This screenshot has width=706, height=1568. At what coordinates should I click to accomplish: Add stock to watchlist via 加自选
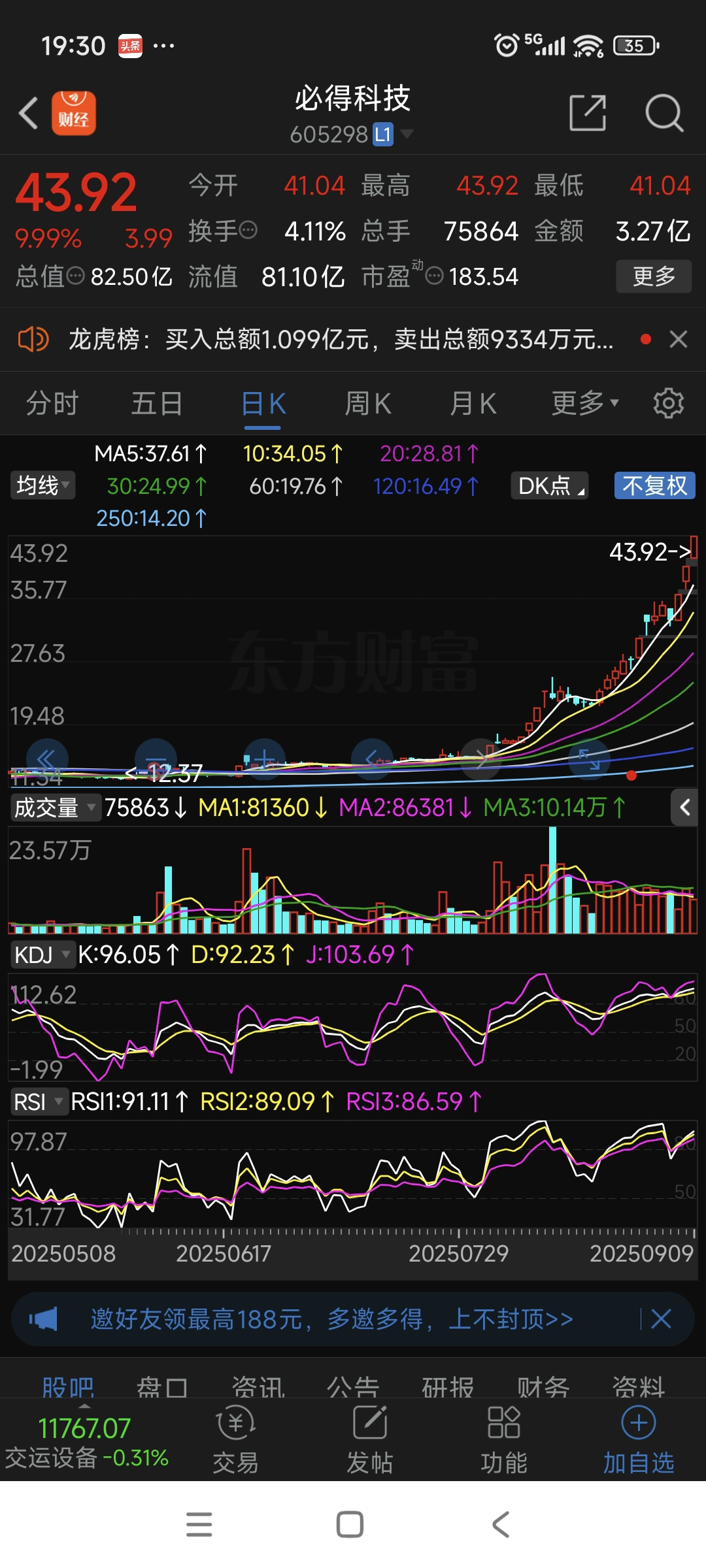click(639, 1441)
